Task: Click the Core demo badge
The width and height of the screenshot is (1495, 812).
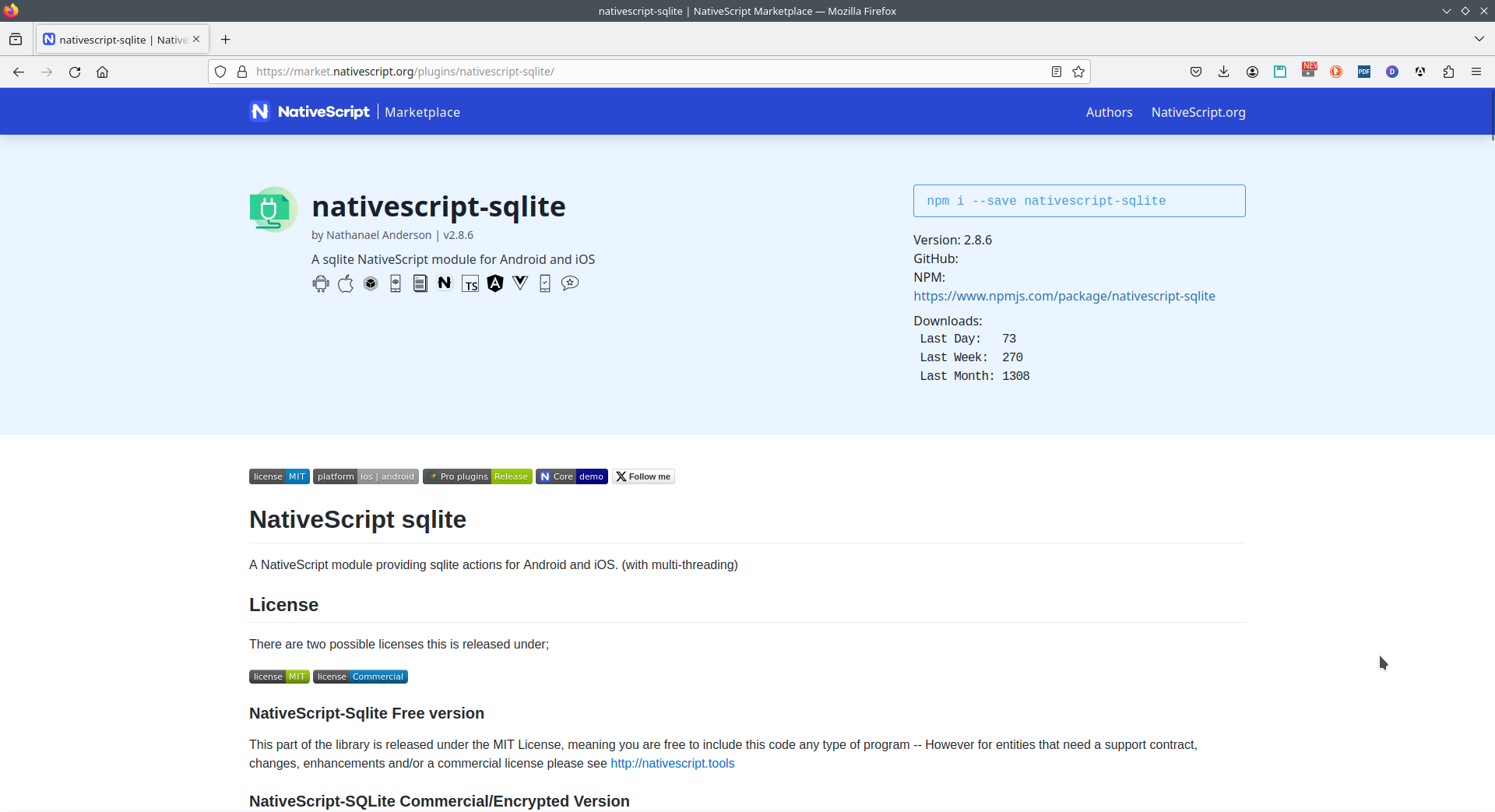Action: [572, 476]
